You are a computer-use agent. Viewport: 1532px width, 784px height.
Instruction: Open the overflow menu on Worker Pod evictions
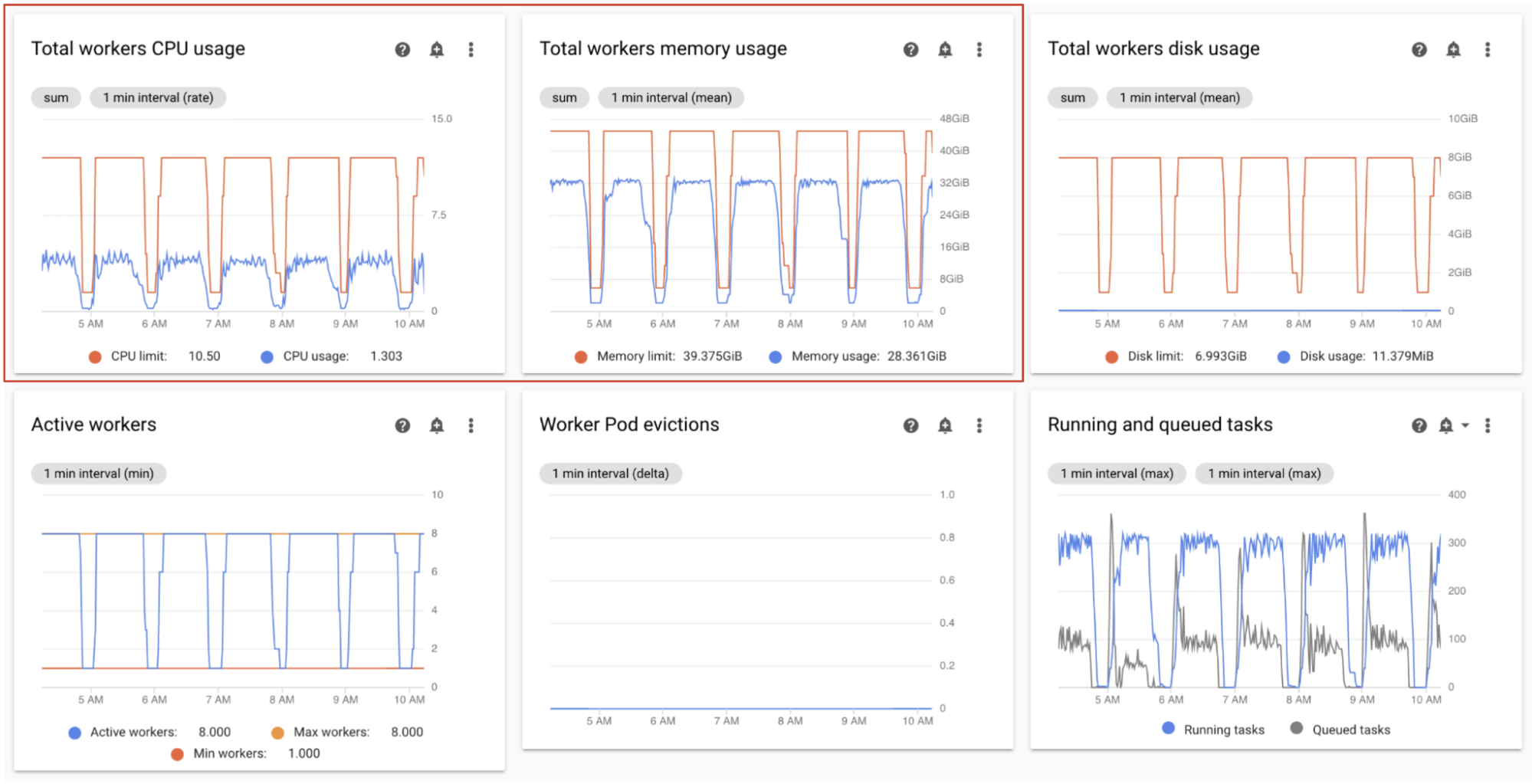[979, 425]
